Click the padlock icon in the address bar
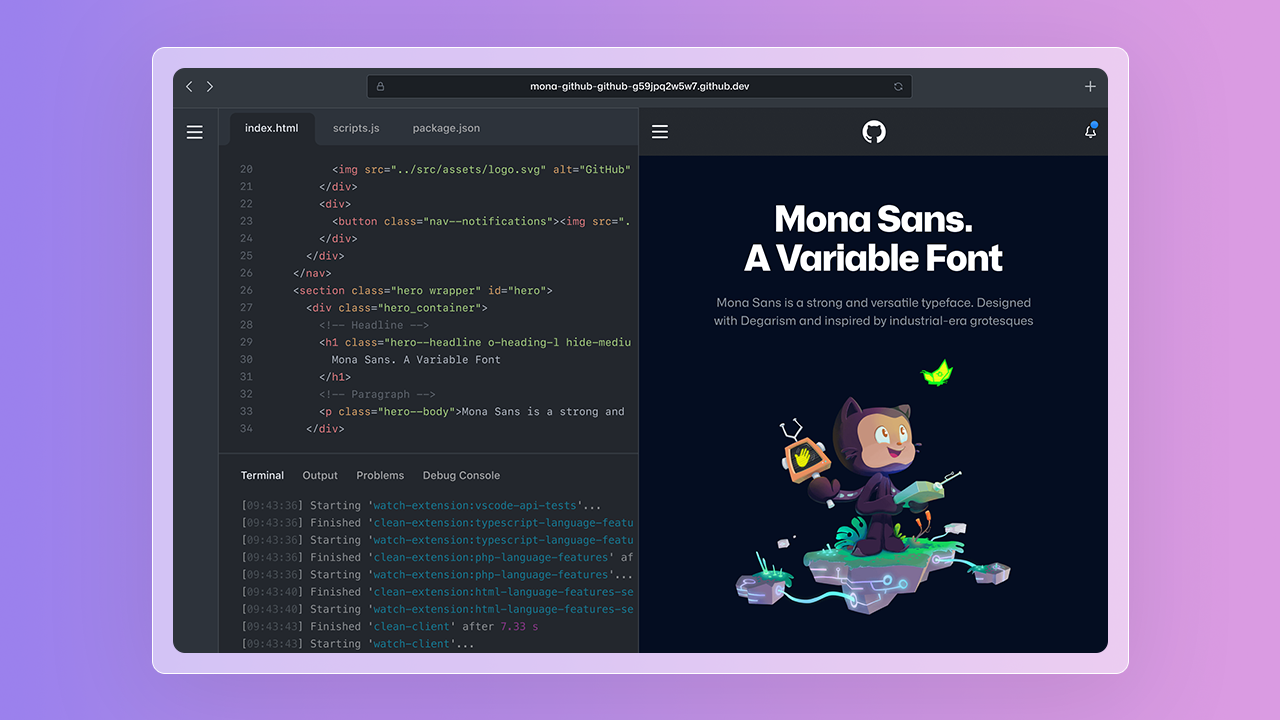This screenshot has height=720, width=1280. 380,86
